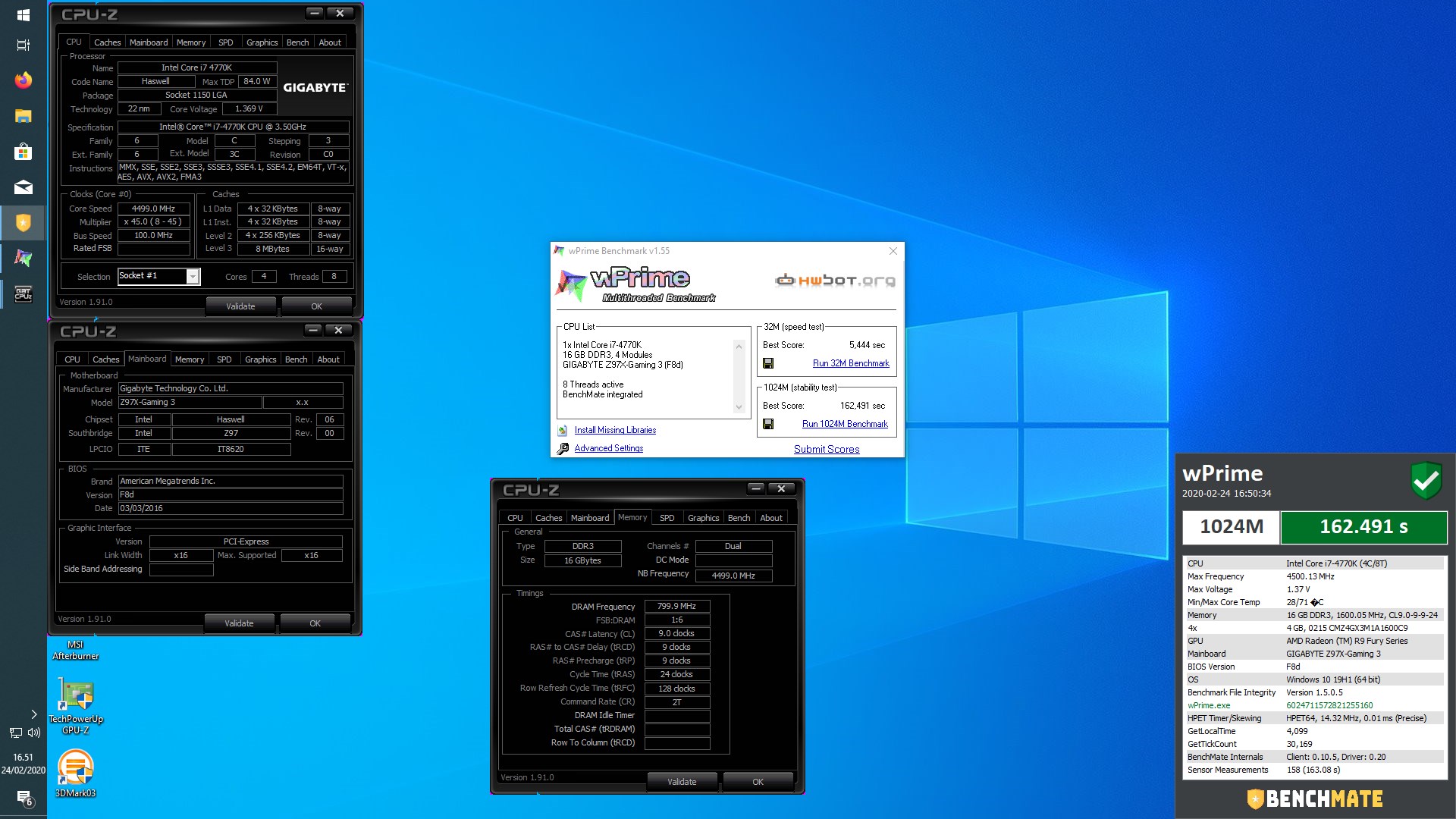
Task: Open the notification center icon
Action: coord(24,798)
